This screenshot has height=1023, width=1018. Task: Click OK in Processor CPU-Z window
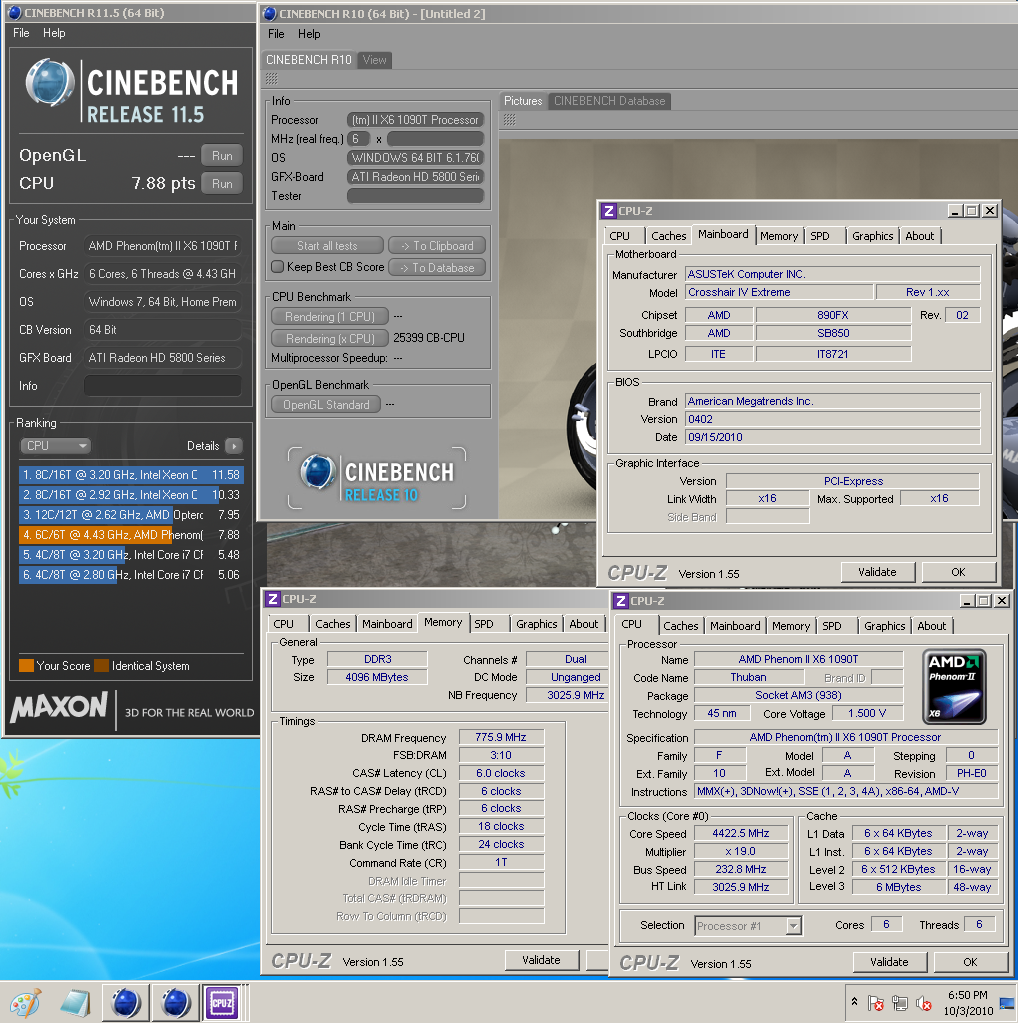click(x=970, y=962)
